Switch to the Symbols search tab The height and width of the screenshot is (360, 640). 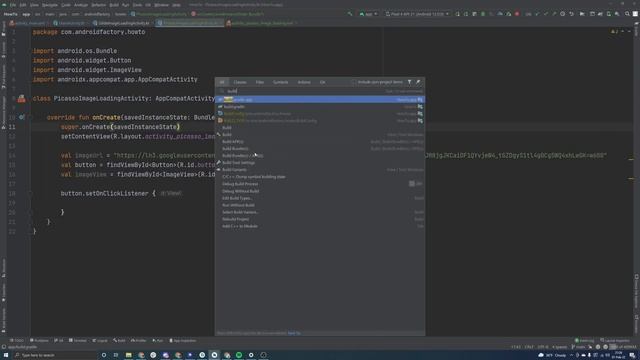click(x=280, y=82)
